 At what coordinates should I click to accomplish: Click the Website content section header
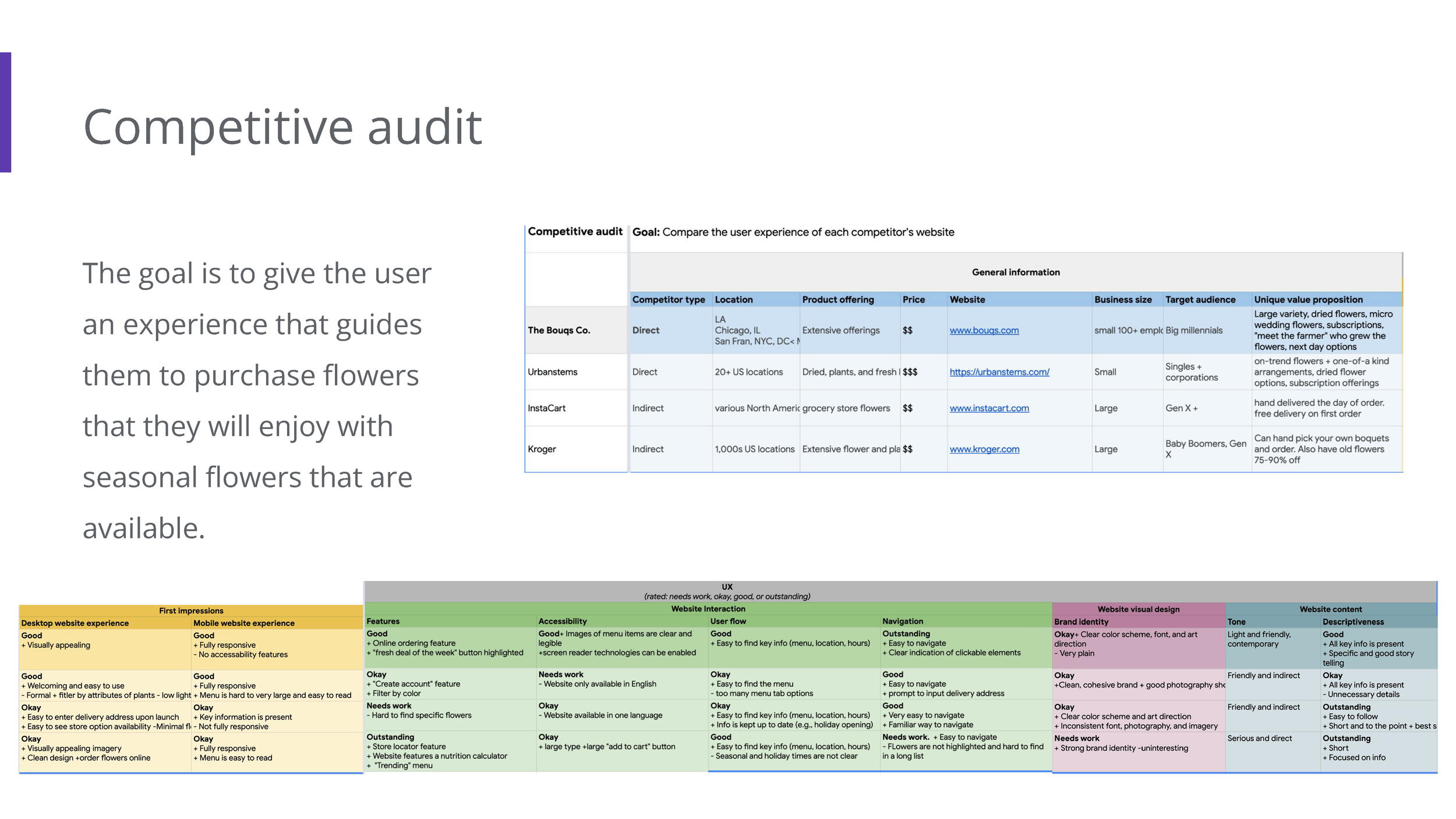[x=1331, y=609]
